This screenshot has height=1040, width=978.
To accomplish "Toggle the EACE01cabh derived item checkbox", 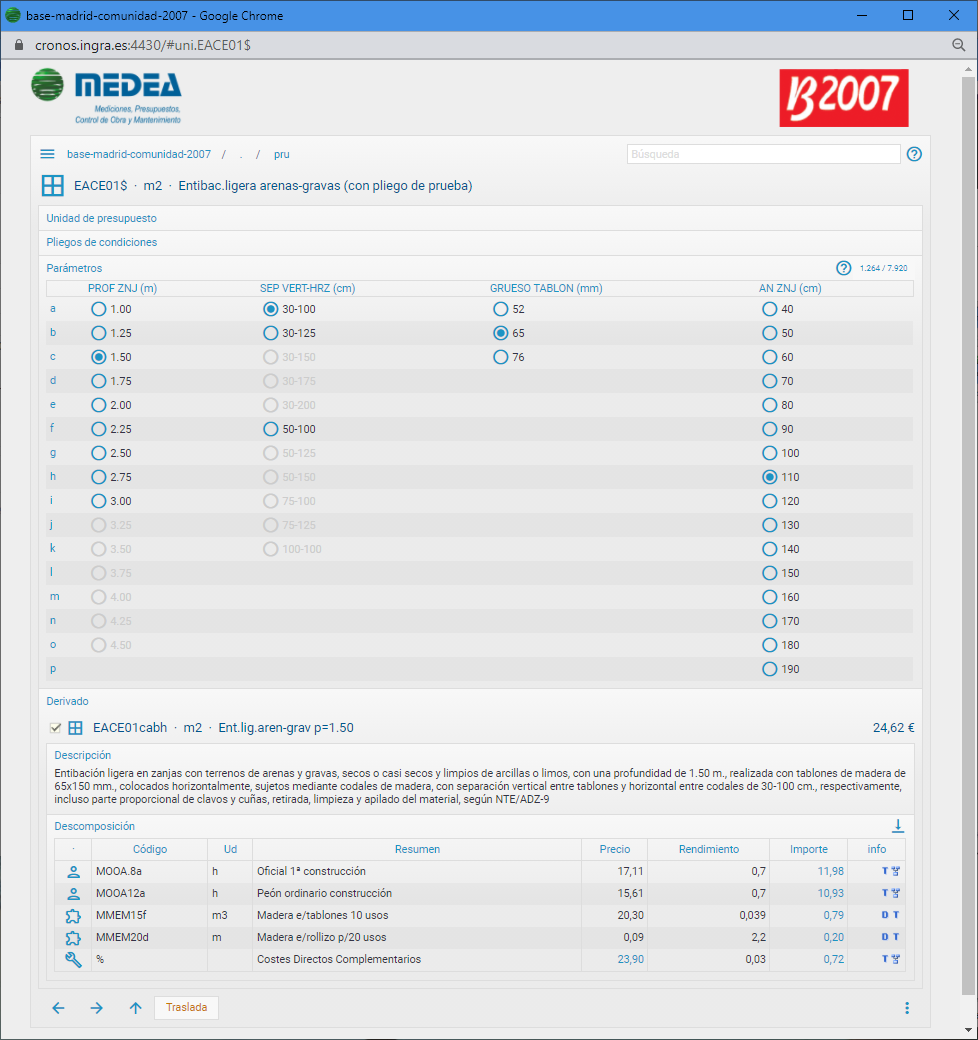I will pyautogui.click(x=56, y=728).
